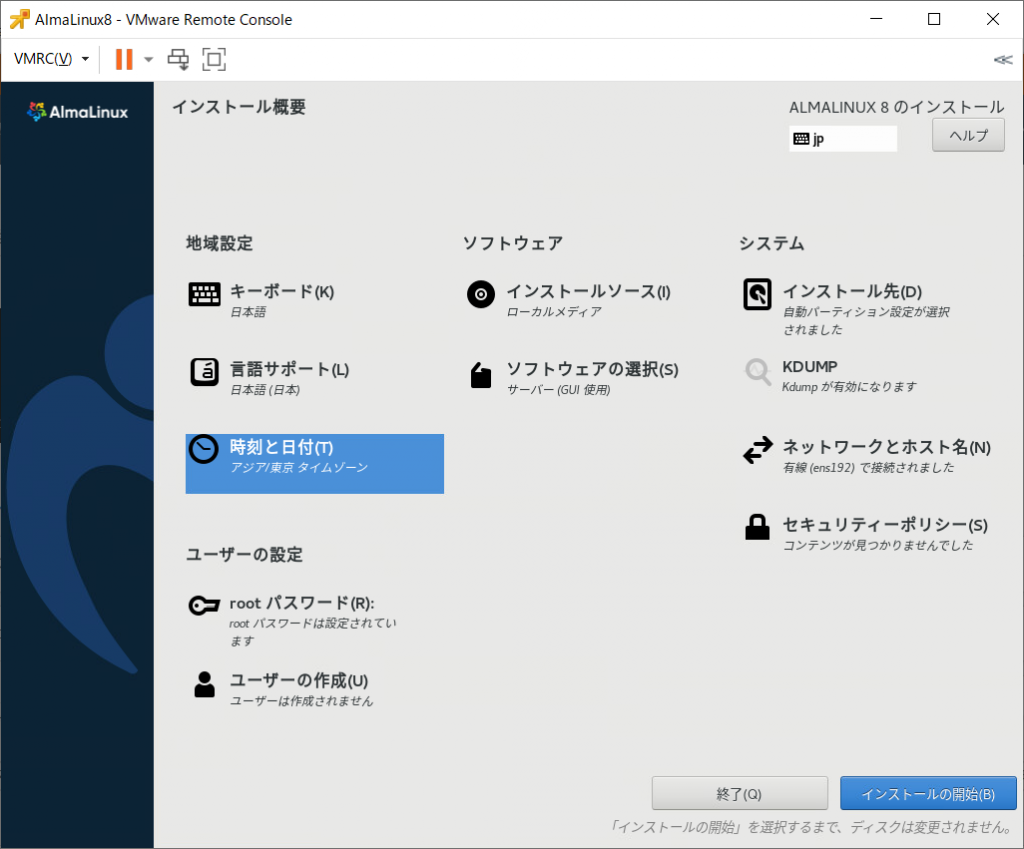Click the VMRC pause virtual machine icon
The width and height of the screenshot is (1024, 849).
[x=123, y=59]
